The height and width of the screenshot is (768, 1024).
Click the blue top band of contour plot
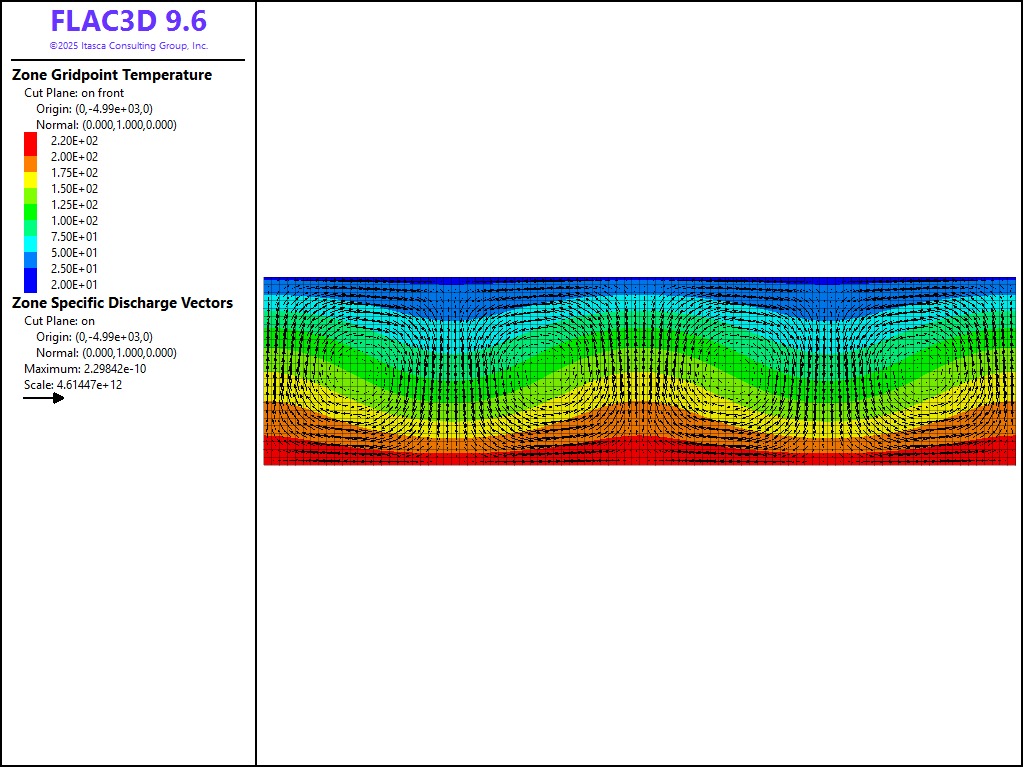(640, 283)
